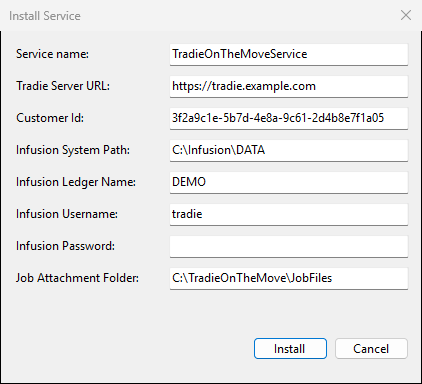Click the Install button
422x384 pixels.
point(290,349)
